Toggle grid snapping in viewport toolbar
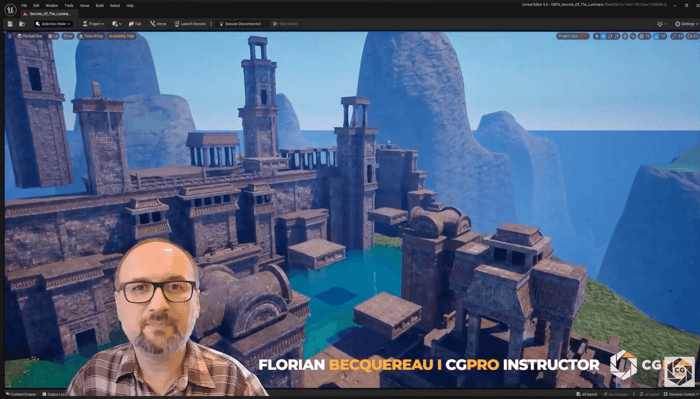The width and height of the screenshot is (700, 399). click(644, 36)
